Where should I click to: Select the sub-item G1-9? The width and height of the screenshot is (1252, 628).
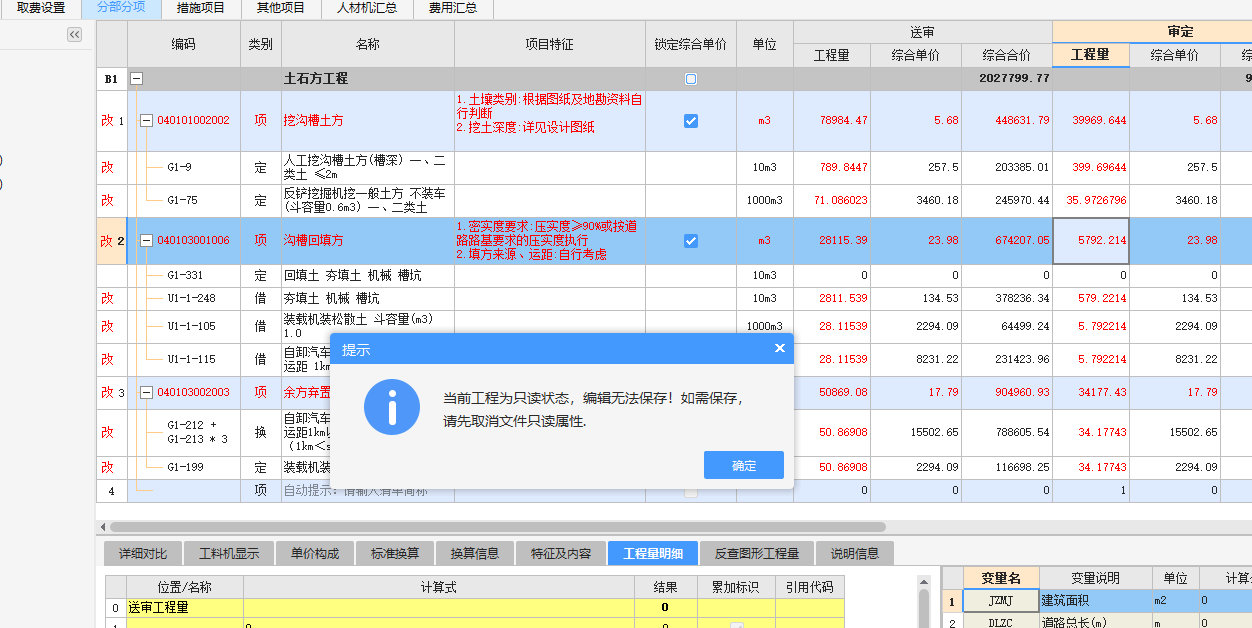point(179,167)
